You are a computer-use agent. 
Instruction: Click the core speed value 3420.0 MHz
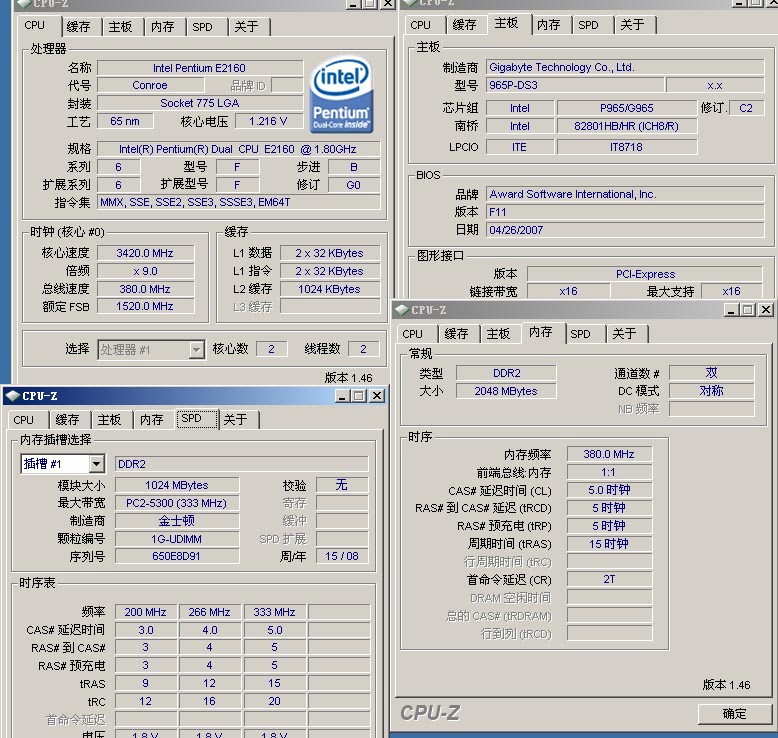click(145, 253)
